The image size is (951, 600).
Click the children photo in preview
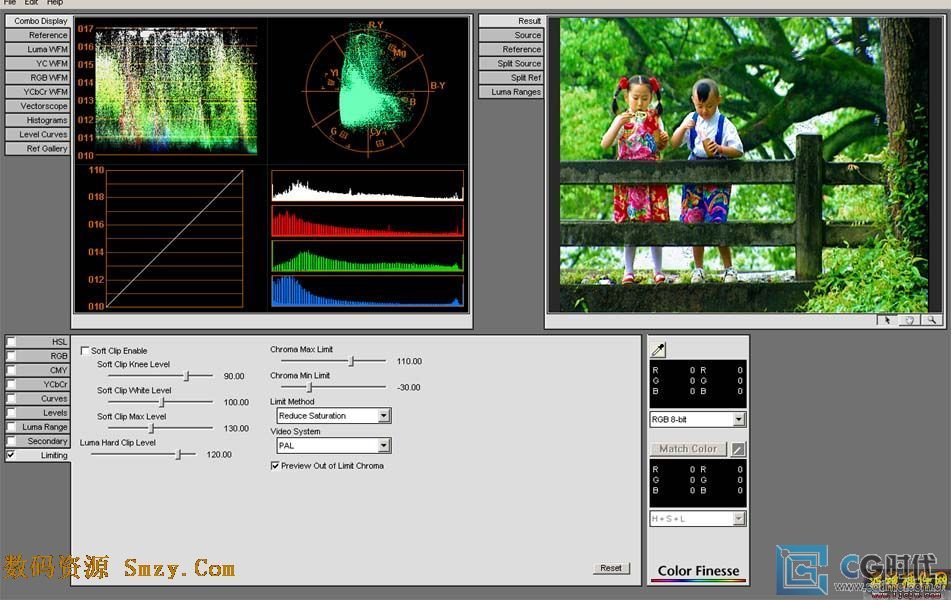point(744,164)
